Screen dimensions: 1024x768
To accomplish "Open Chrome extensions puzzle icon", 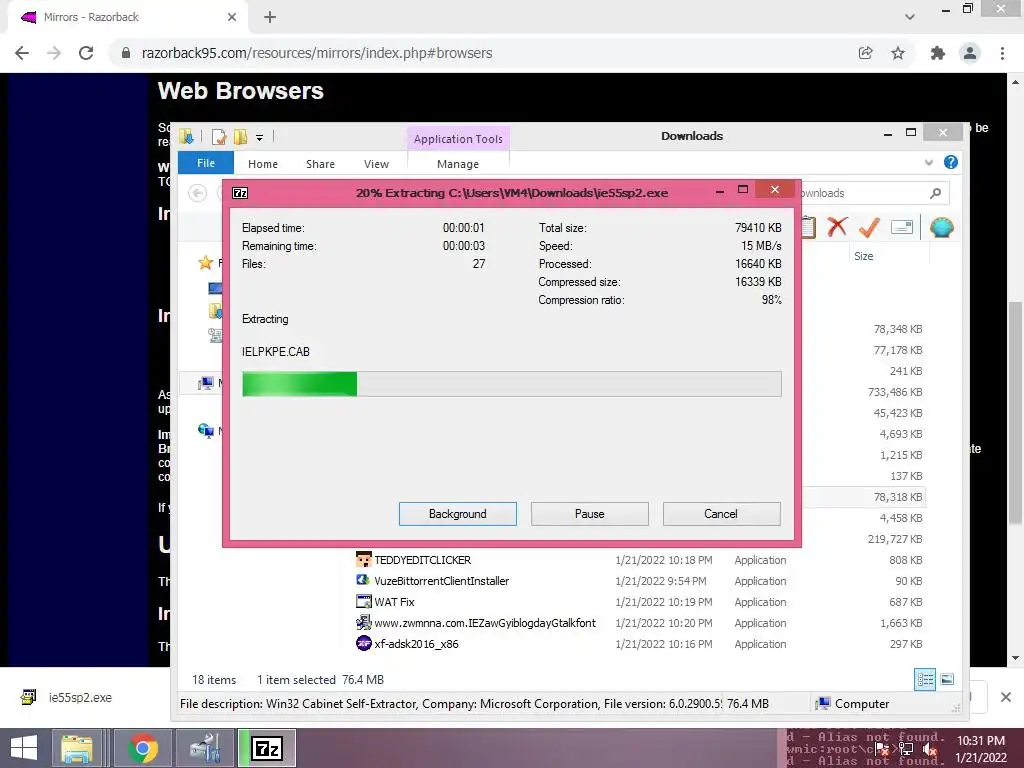I will click(938, 53).
